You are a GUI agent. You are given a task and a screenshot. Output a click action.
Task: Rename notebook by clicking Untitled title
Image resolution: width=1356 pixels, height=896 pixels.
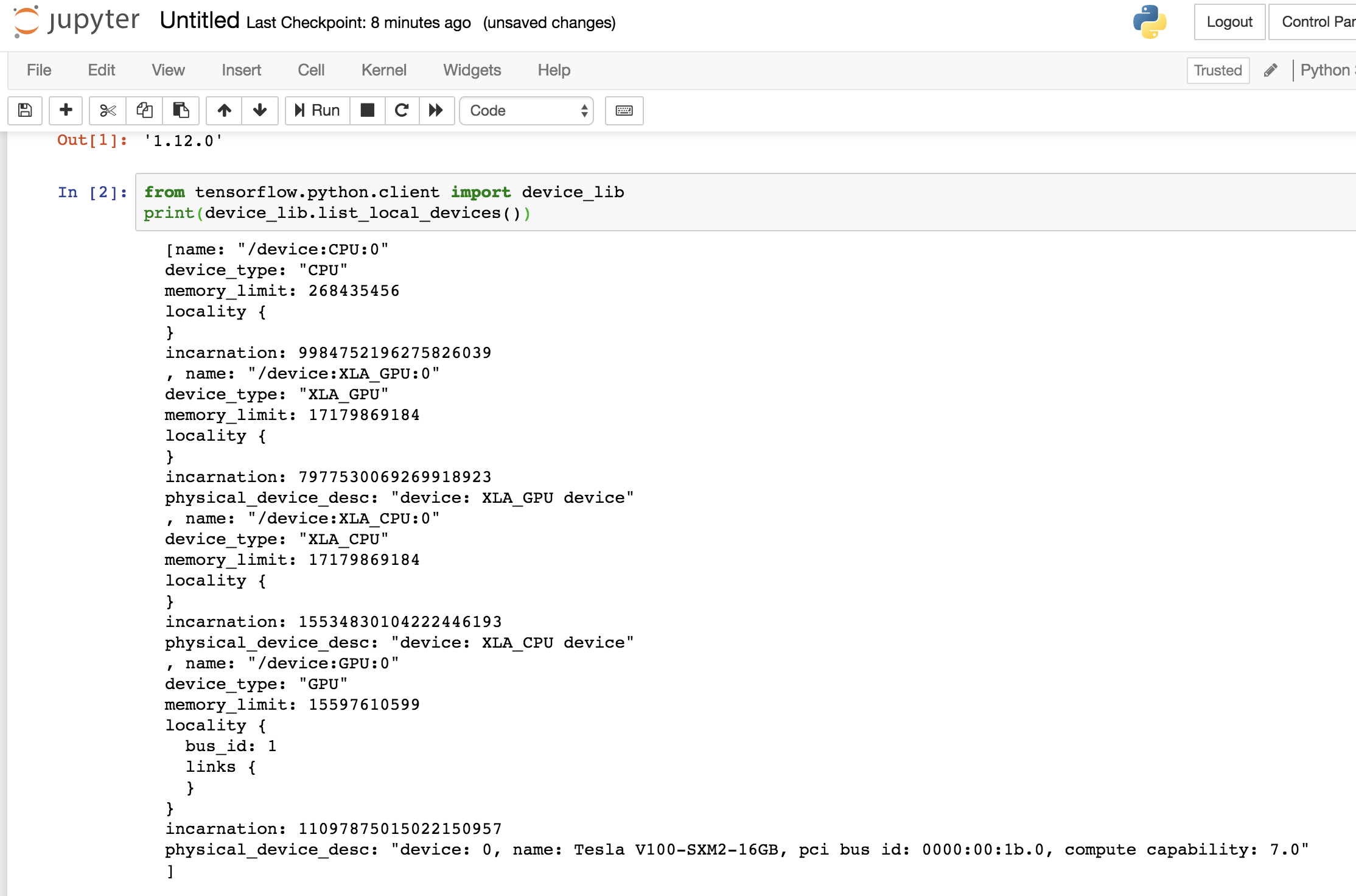coord(200,21)
